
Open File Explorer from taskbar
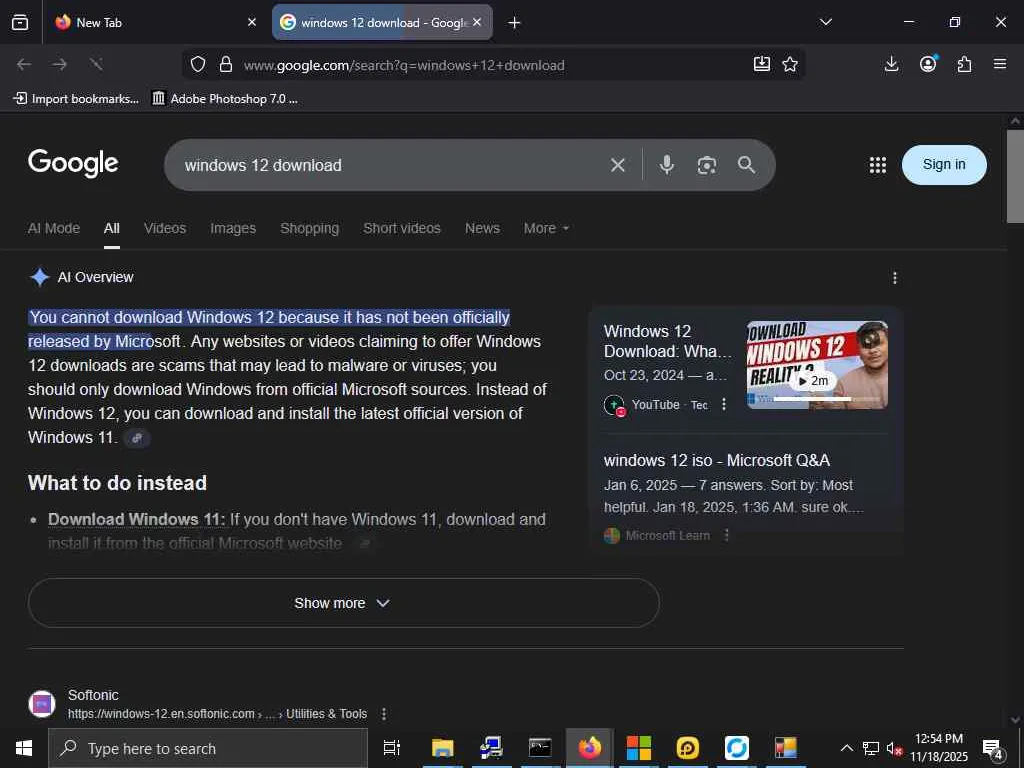[442, 748]
